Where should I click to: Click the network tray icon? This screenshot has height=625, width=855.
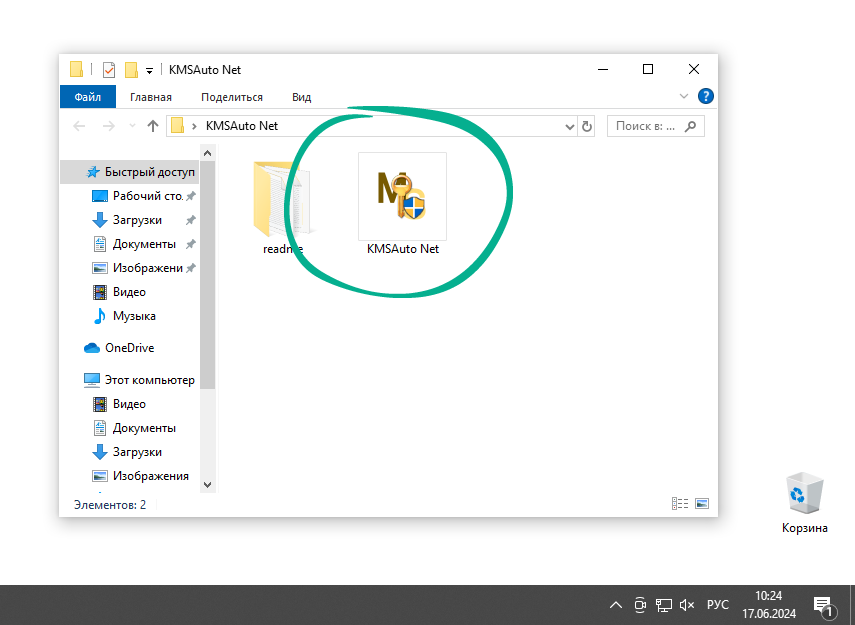click(664, 605)
